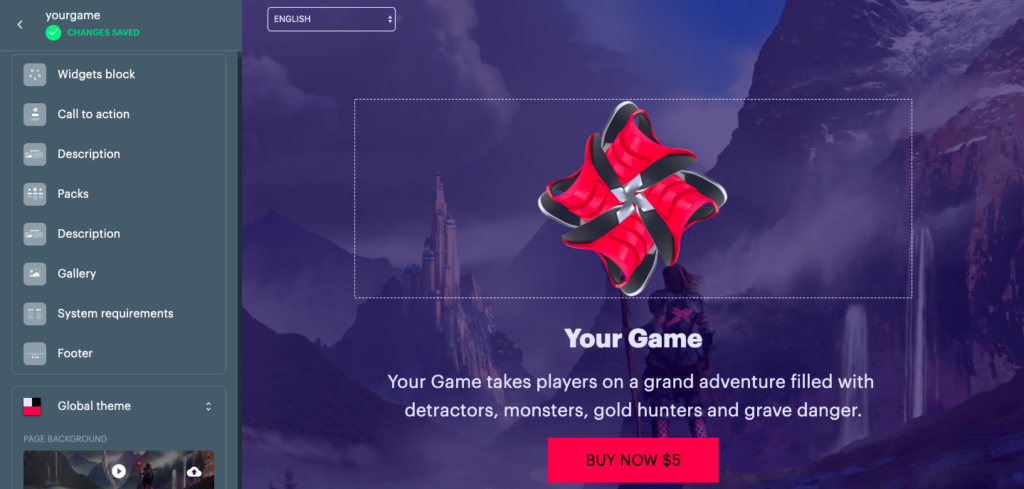Click the second Description block icon
This screenshot has height=489, width=1024.
coord(35,234)
